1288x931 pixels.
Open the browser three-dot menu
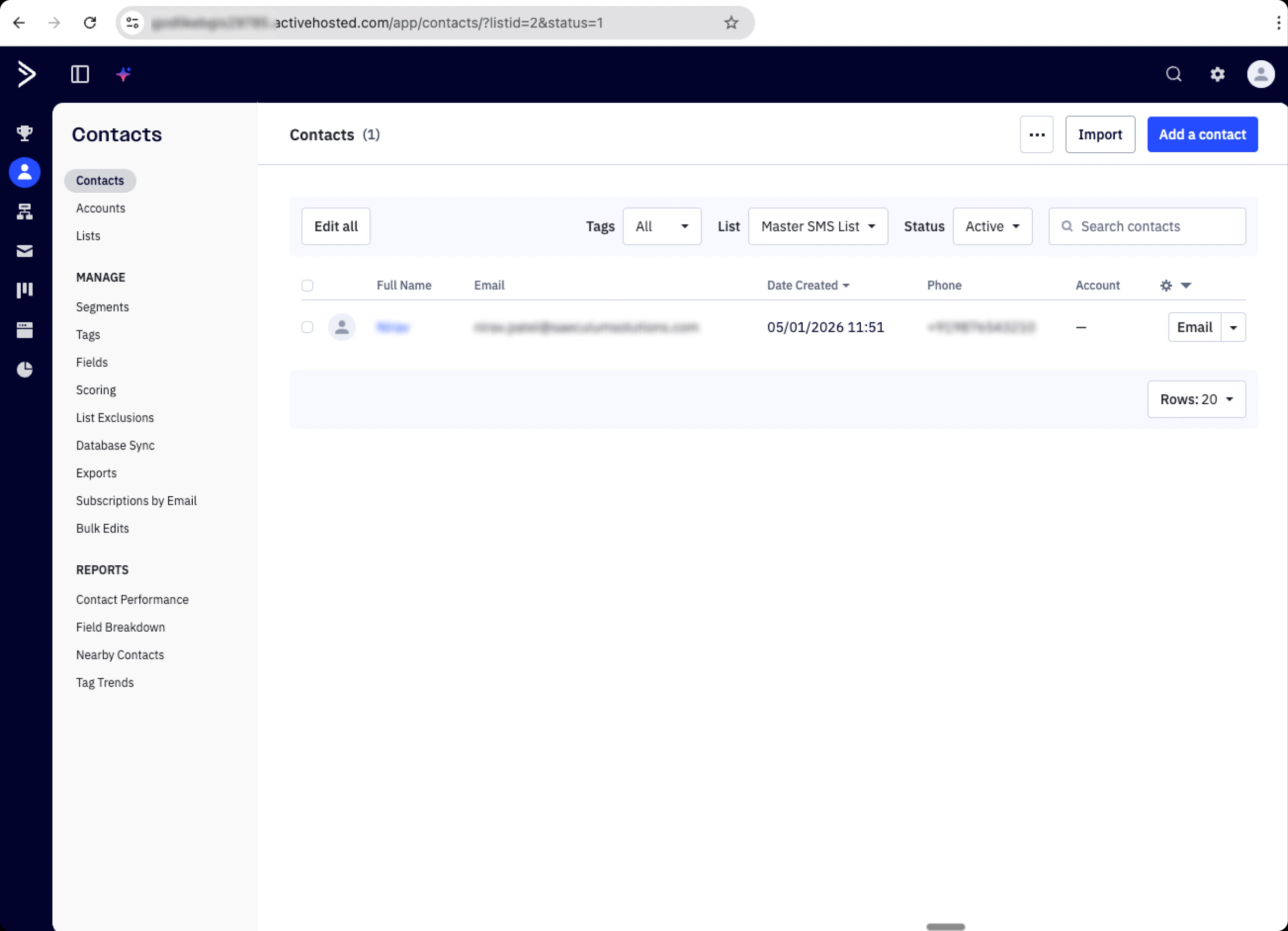[1278, 23]
